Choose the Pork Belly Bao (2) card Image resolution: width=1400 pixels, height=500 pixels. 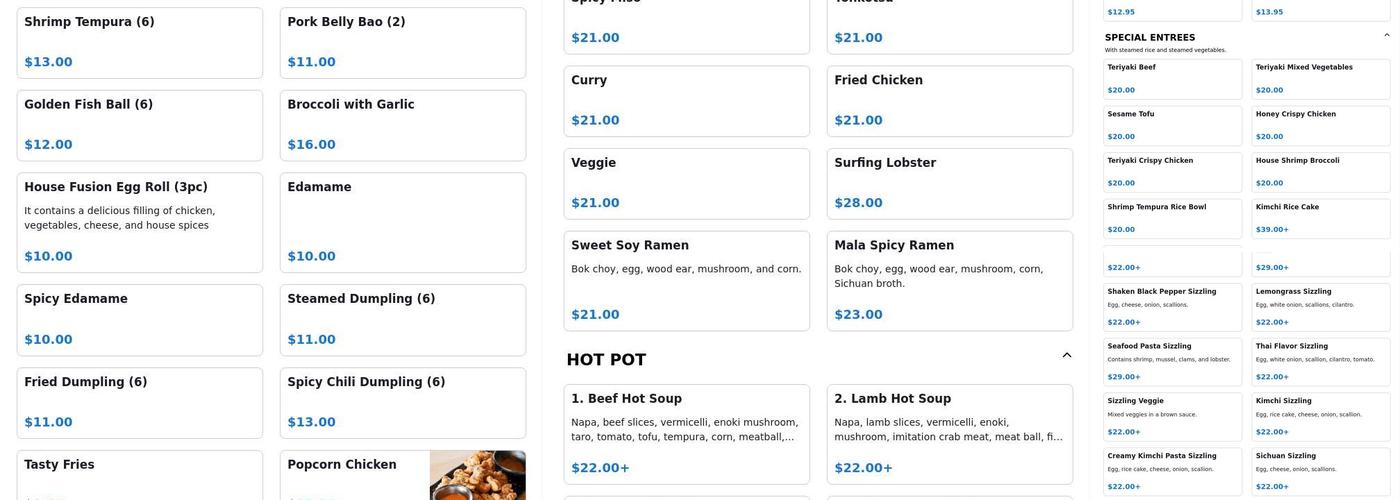(x=402, y=42)
